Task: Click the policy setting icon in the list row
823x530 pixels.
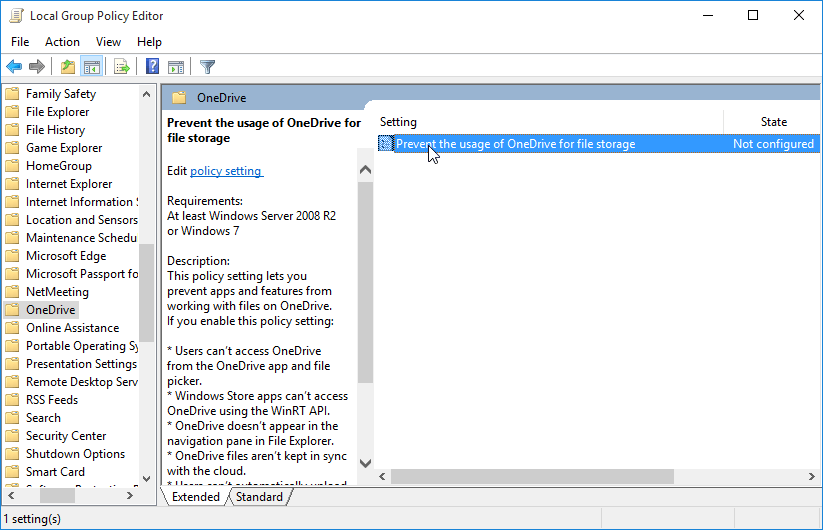Action: coord(386,143)
